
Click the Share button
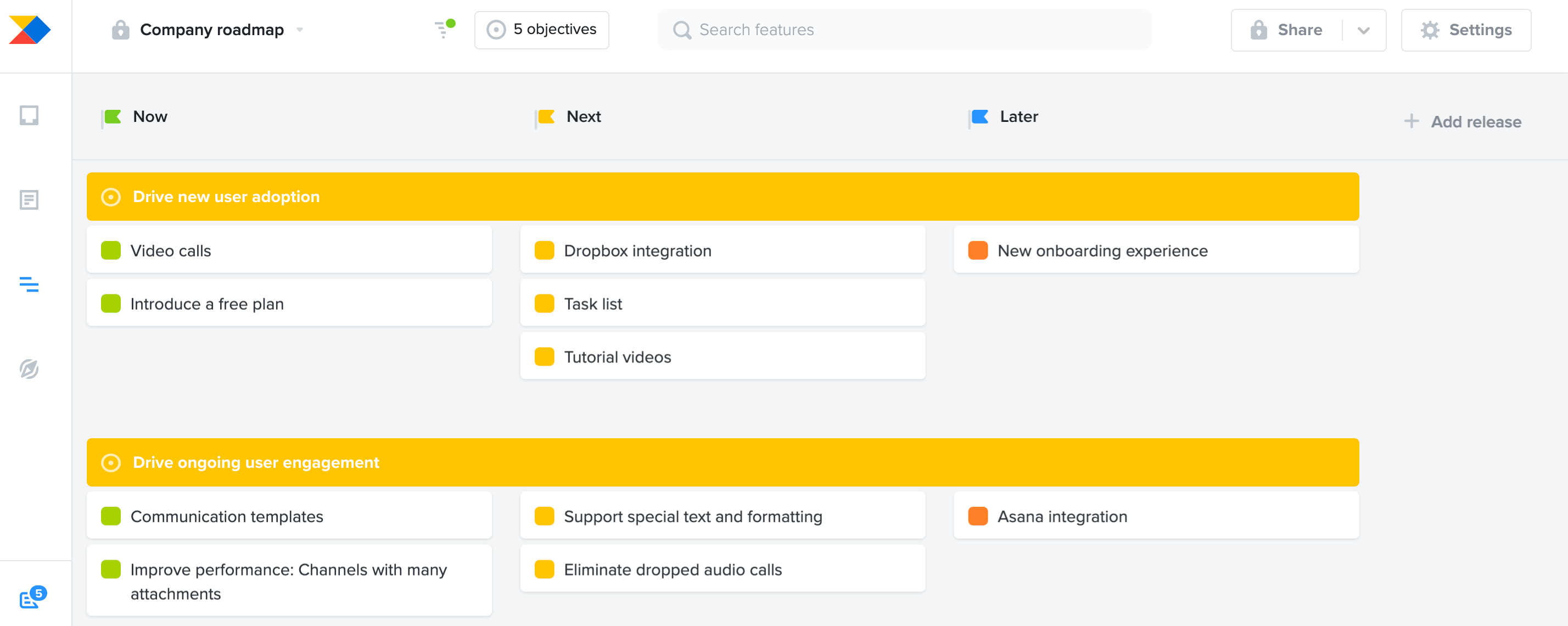point(1286,30)
